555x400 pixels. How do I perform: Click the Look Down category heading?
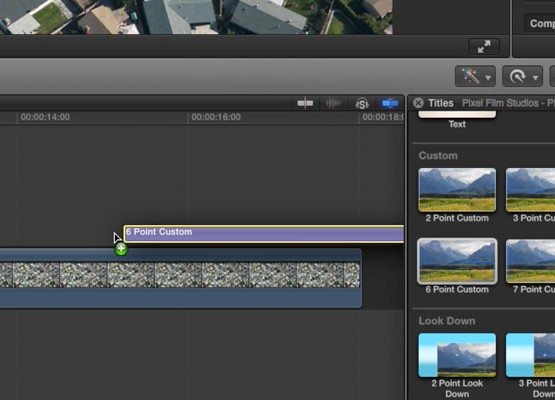[x=447, y=321]
